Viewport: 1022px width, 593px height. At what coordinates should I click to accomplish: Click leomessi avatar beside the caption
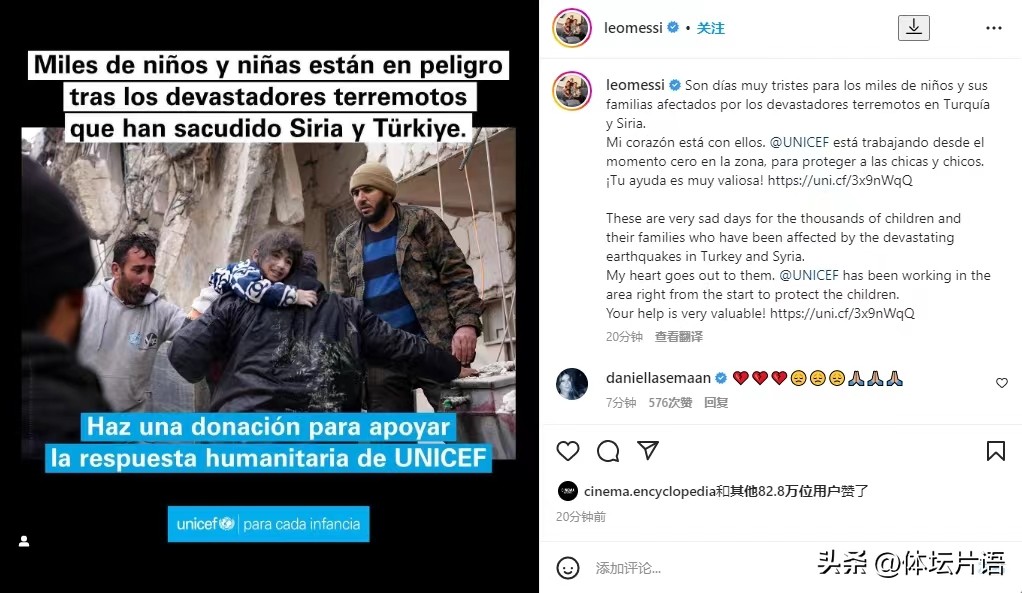coord(572,91)
